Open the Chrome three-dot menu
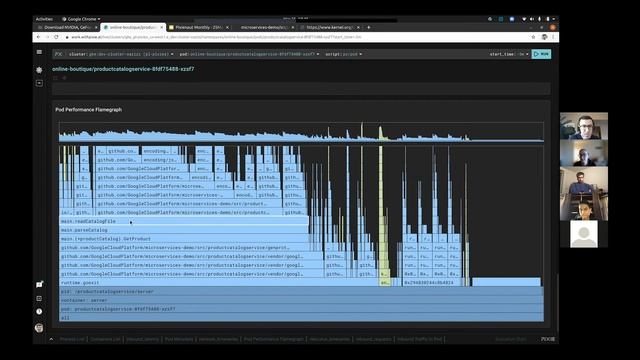This screenshot has height=360, width=640. click(553, 37)
